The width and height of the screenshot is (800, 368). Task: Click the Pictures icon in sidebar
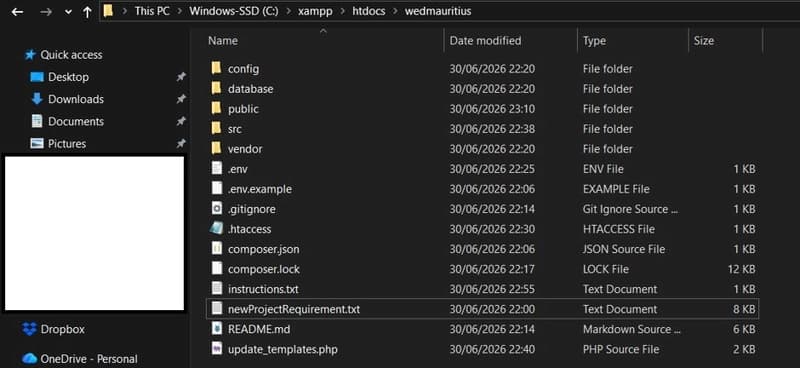(37, 143)
